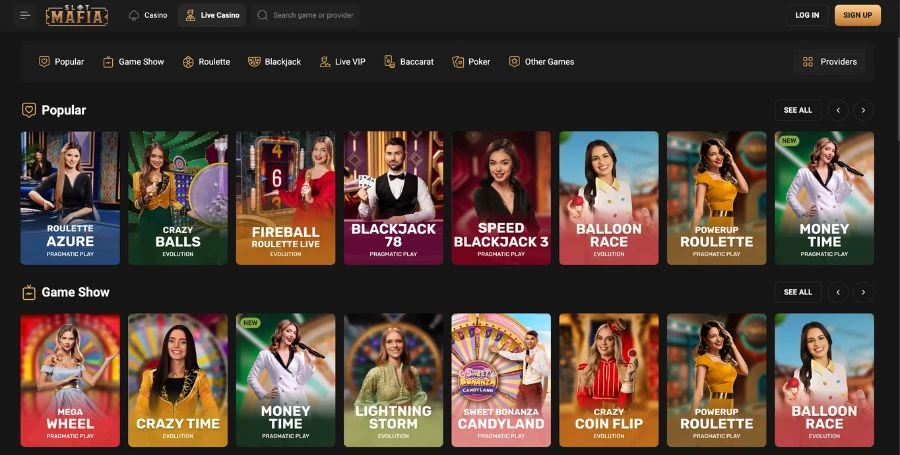Show next games in Game Show section
Screen dimensions: 900x455
point(863,292)
